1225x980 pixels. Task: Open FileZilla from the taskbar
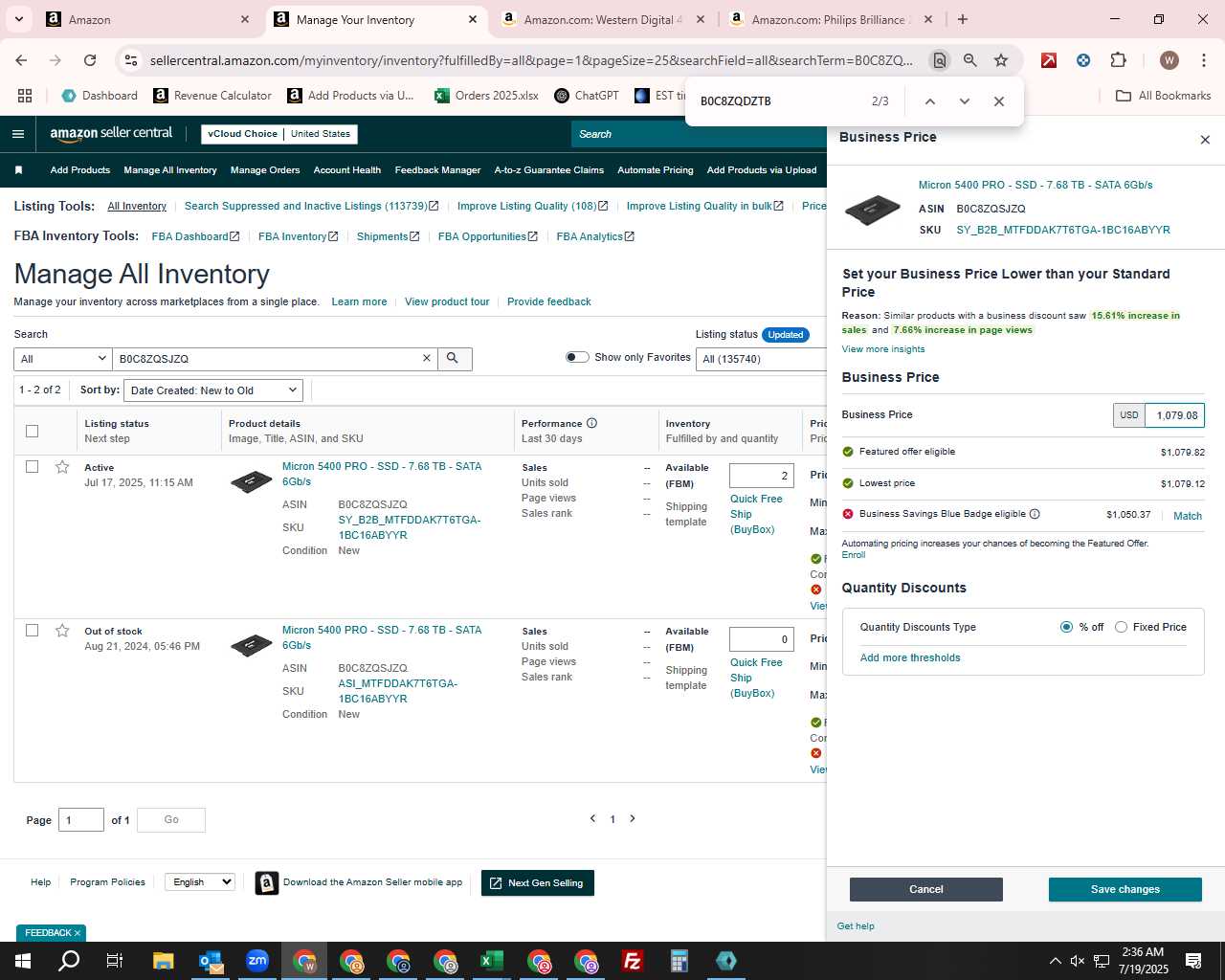click(633, 961)
